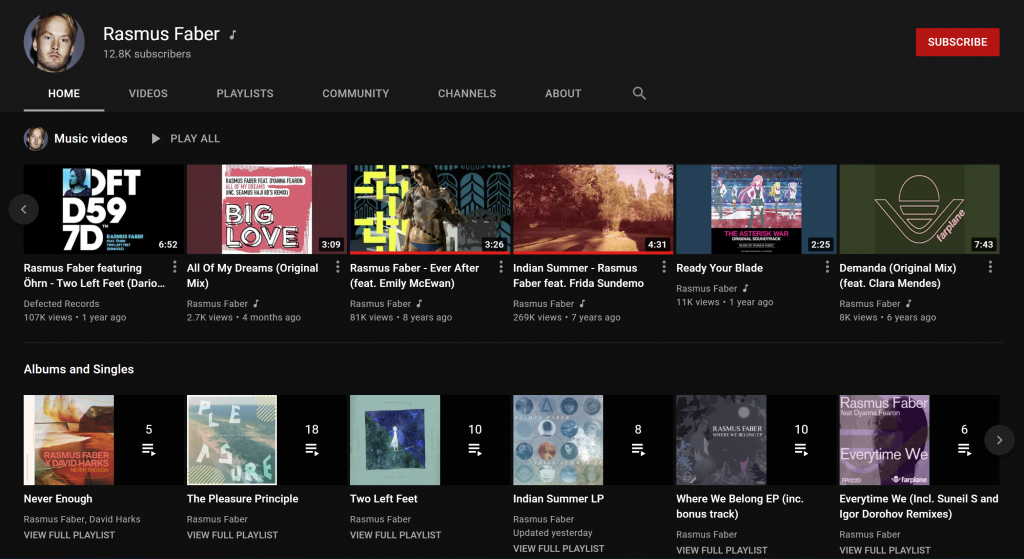Image resolution: width=1024 pixels, height=559 pixels.
Task: Click playlist queue icon on The Pleasure Principle
Action: click(x=312, y=449)
